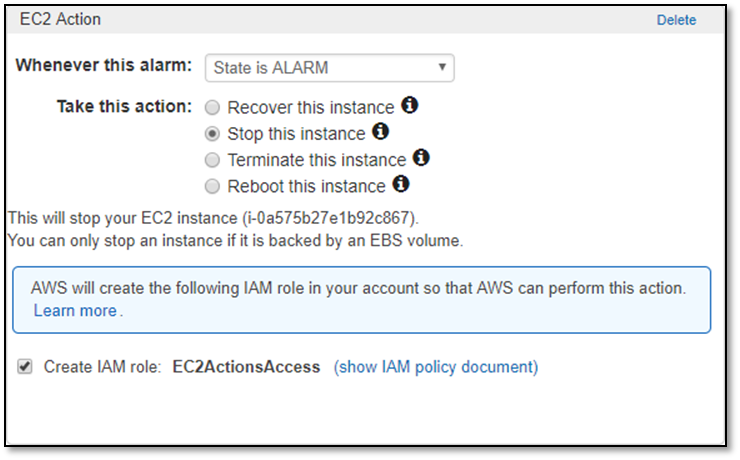The image size is (740, 460).
Task: Click the Reboot this instance label text
Action: point(306,186)
